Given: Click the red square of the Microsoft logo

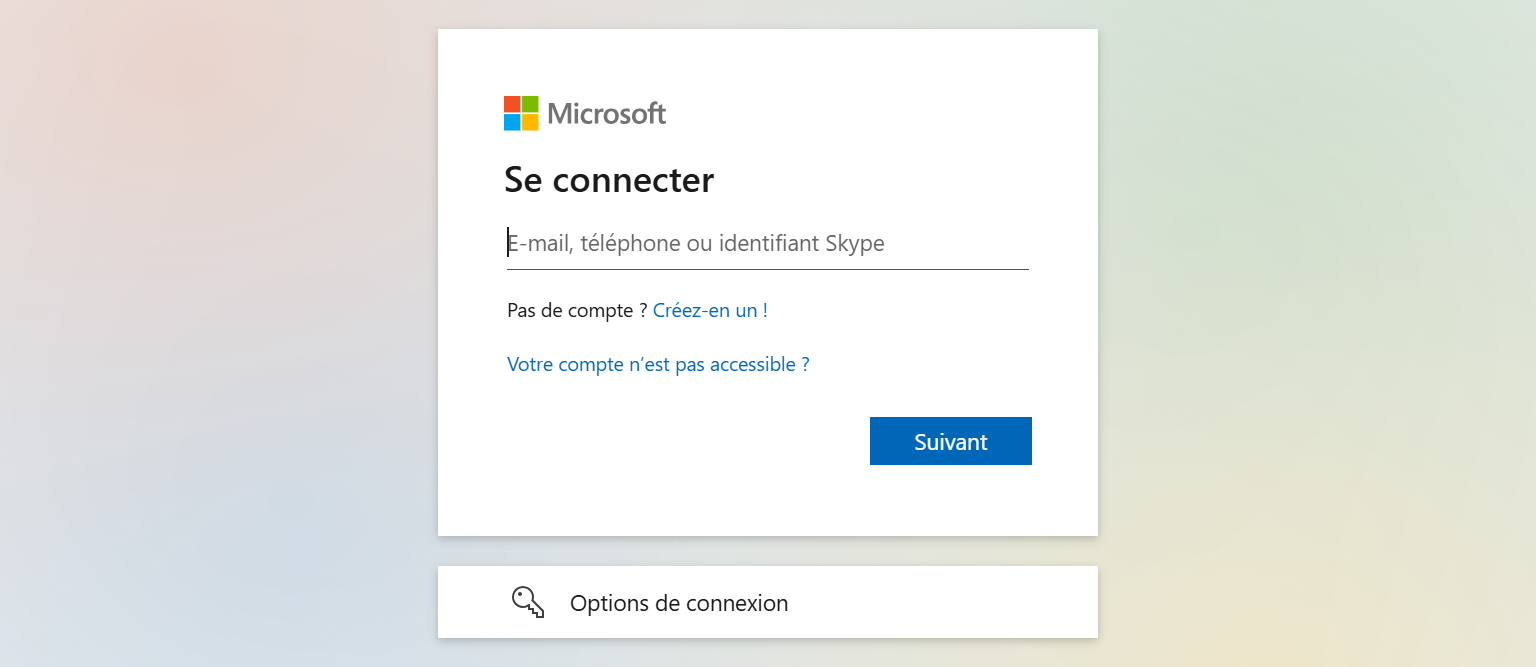Looking at the screenshot, I should (512, 104).
